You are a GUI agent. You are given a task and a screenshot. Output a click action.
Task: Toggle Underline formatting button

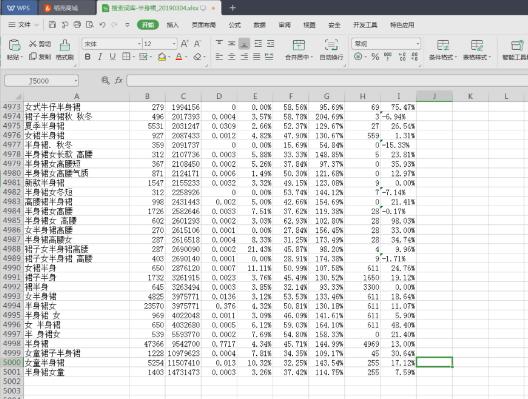point(112,57)
